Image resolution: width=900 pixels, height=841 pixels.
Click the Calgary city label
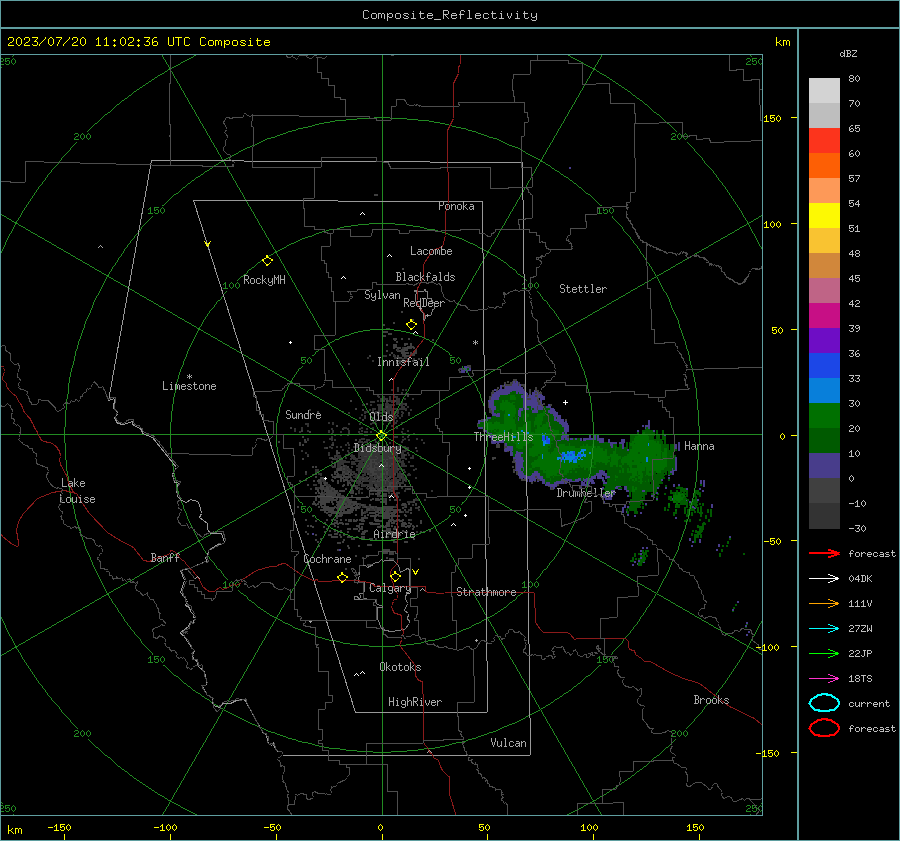[x=390, y=588]
